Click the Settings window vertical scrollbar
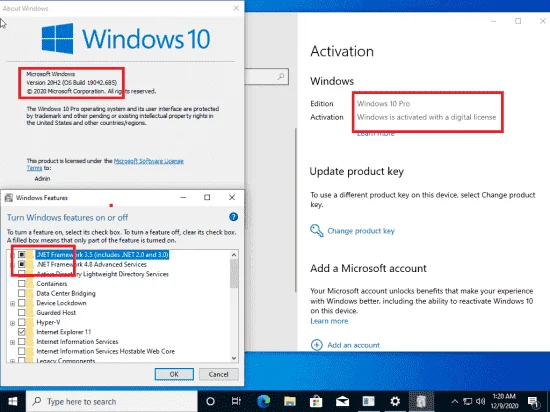Viewport: 550px width, 412px height. pyautogui.click(x=296, y=210)
